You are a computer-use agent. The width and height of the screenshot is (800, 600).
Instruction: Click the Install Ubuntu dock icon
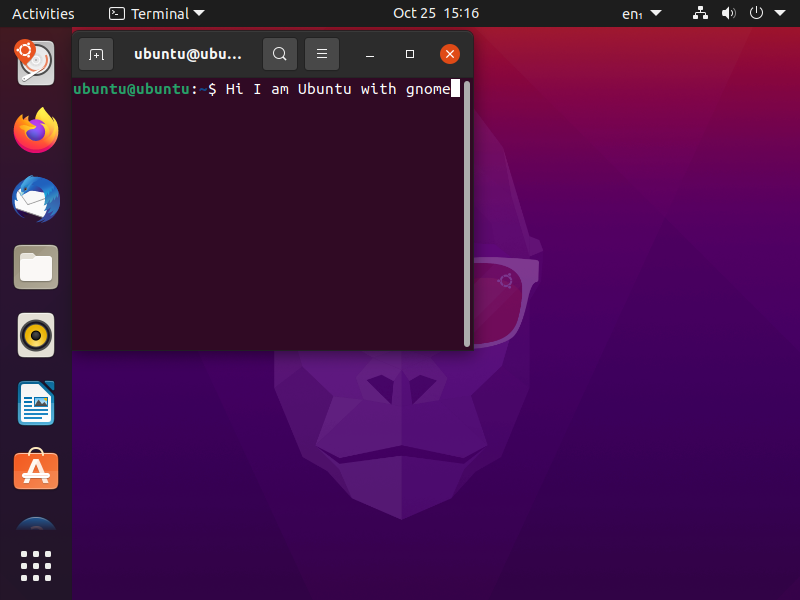[x=36, y=63]
